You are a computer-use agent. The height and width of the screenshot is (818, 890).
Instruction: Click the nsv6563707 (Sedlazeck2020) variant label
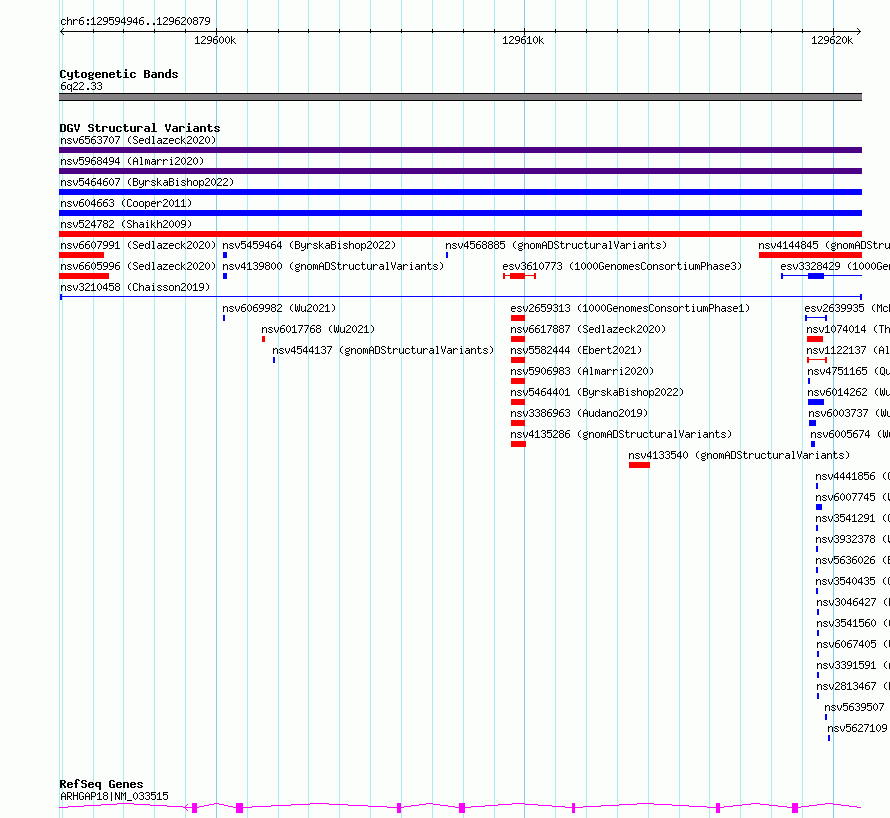[x=138, y=140]
